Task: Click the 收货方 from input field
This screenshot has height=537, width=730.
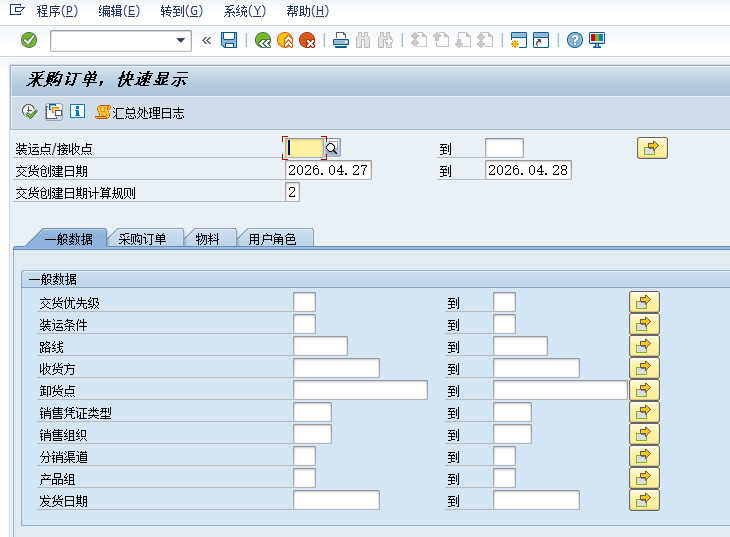Action: (x=336, y=368)
